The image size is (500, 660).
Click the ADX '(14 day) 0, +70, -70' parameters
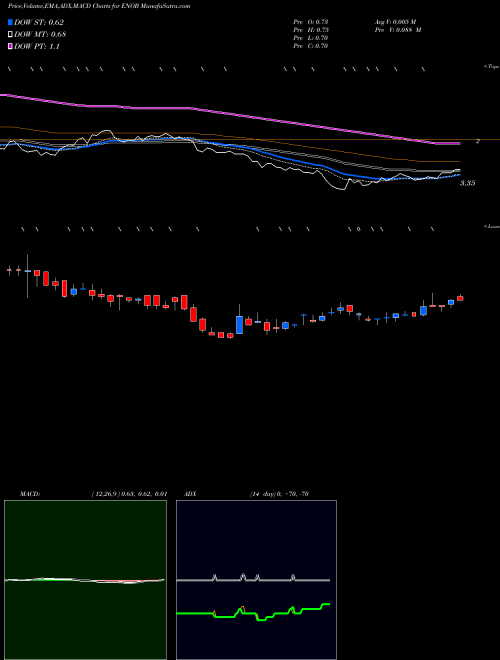click(x=279, y=494)
